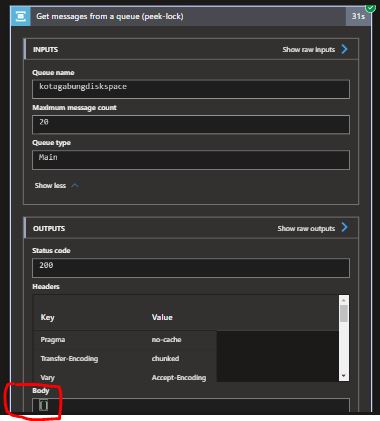Open the Get messages from a queue header
This screenshot has height=421, width=380.
[x=191, y=16]
